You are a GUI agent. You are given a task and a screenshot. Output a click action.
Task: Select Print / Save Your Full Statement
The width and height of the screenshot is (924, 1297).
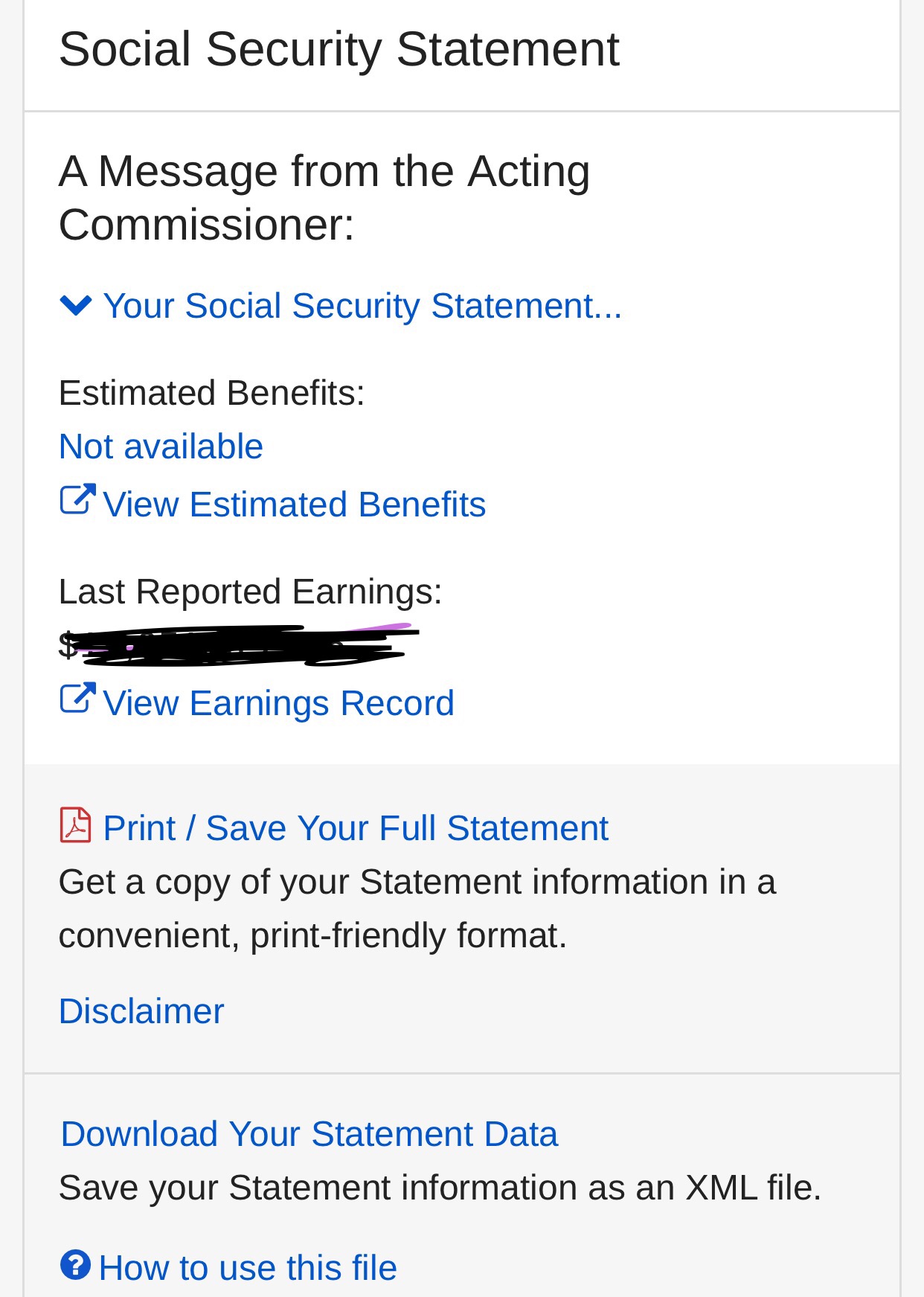pyautogui.click(x=356, y=828)
